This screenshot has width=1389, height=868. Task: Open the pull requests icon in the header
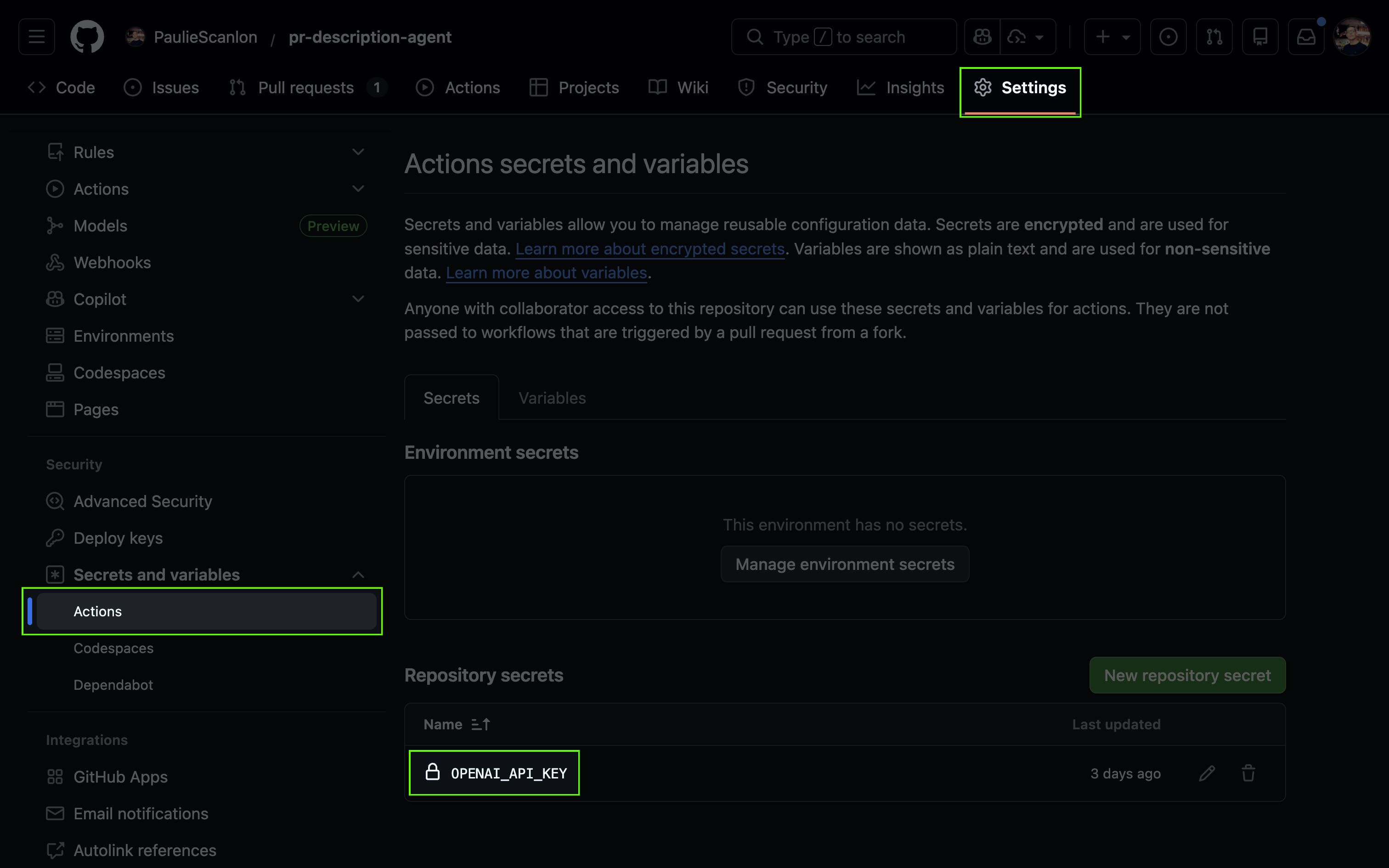(1214, 36)
